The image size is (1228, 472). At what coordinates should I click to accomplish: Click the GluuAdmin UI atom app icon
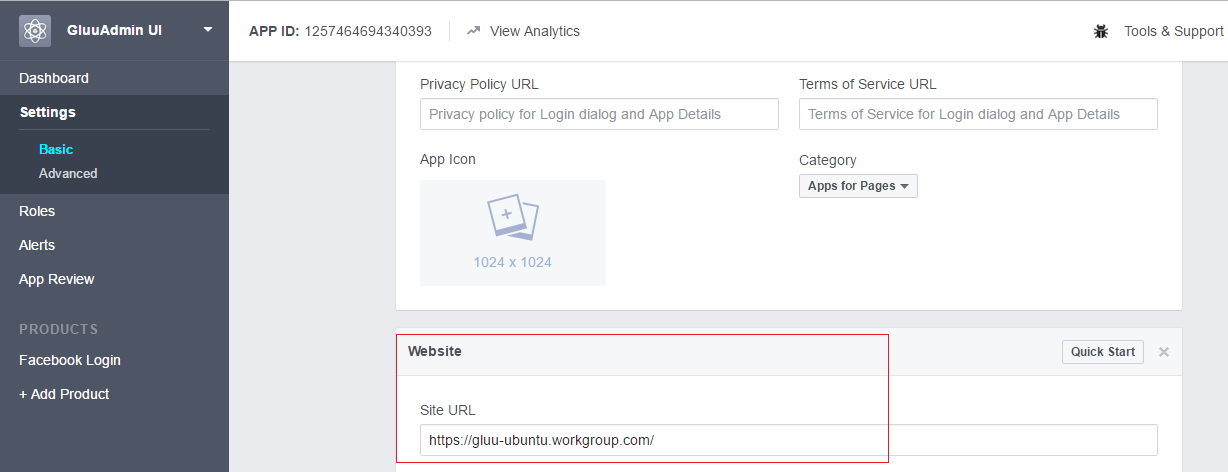pyautogui.click(x=35, y=31)
